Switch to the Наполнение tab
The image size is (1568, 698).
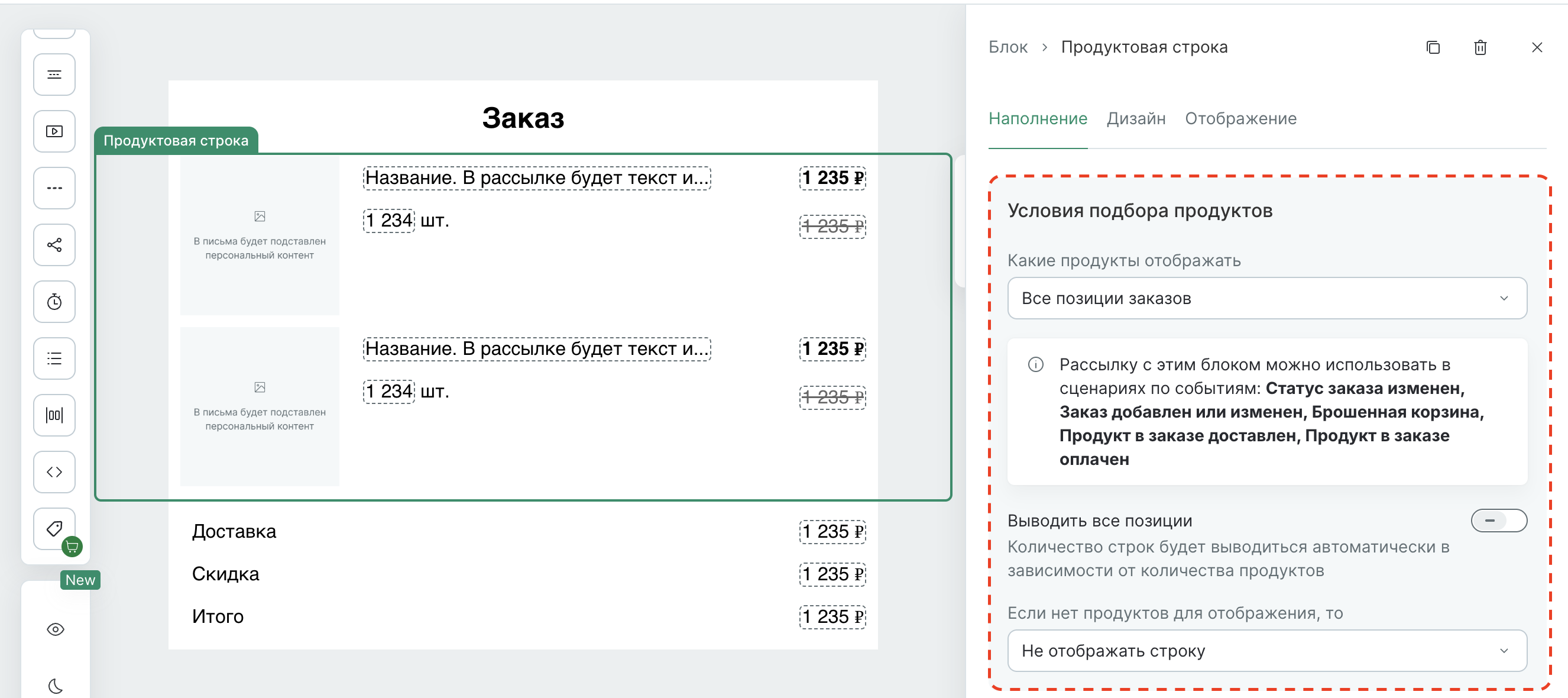click(x=1038, y=118)
